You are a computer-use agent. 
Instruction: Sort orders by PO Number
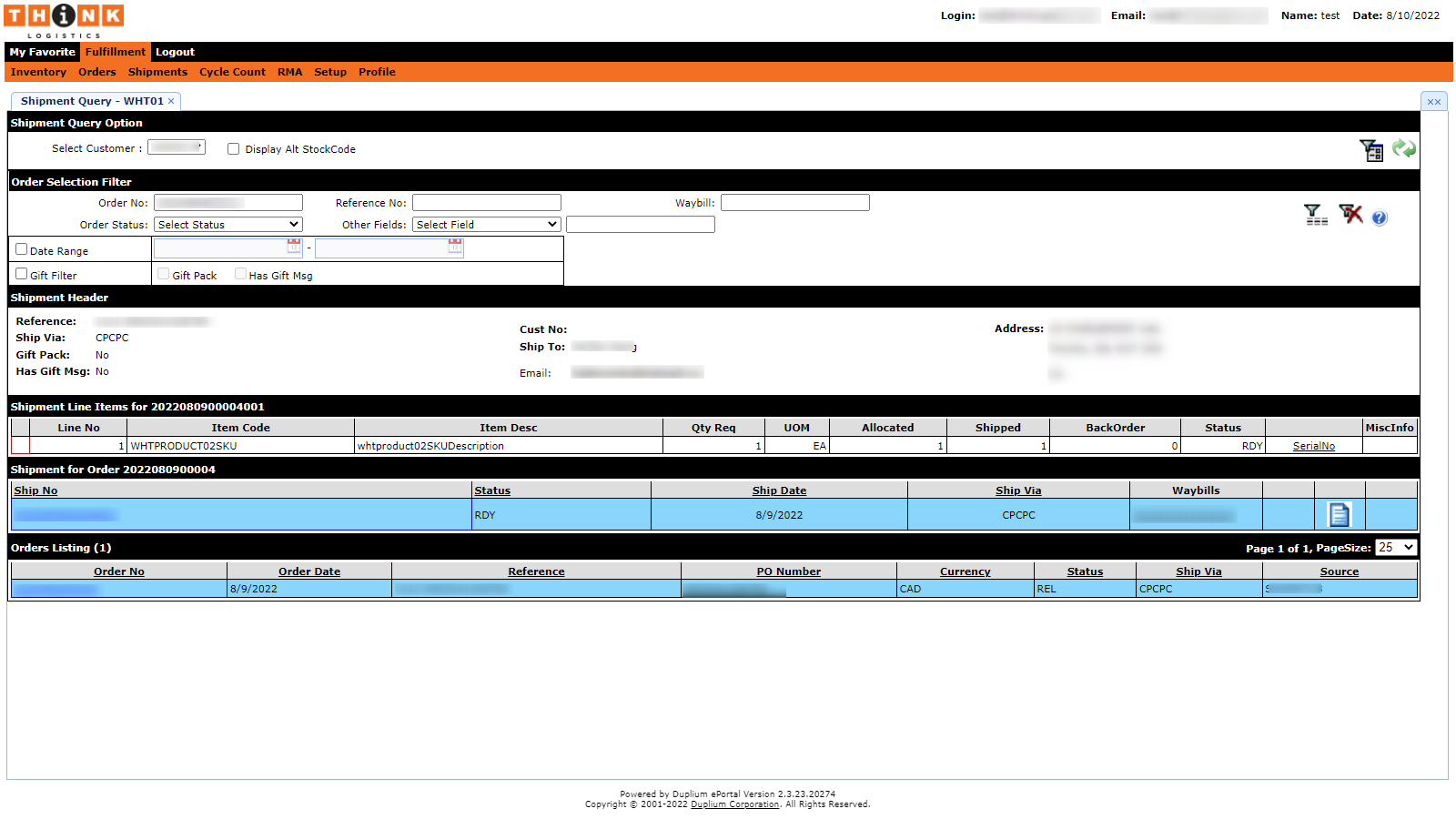pyautogui.click(x=789, y=571)
